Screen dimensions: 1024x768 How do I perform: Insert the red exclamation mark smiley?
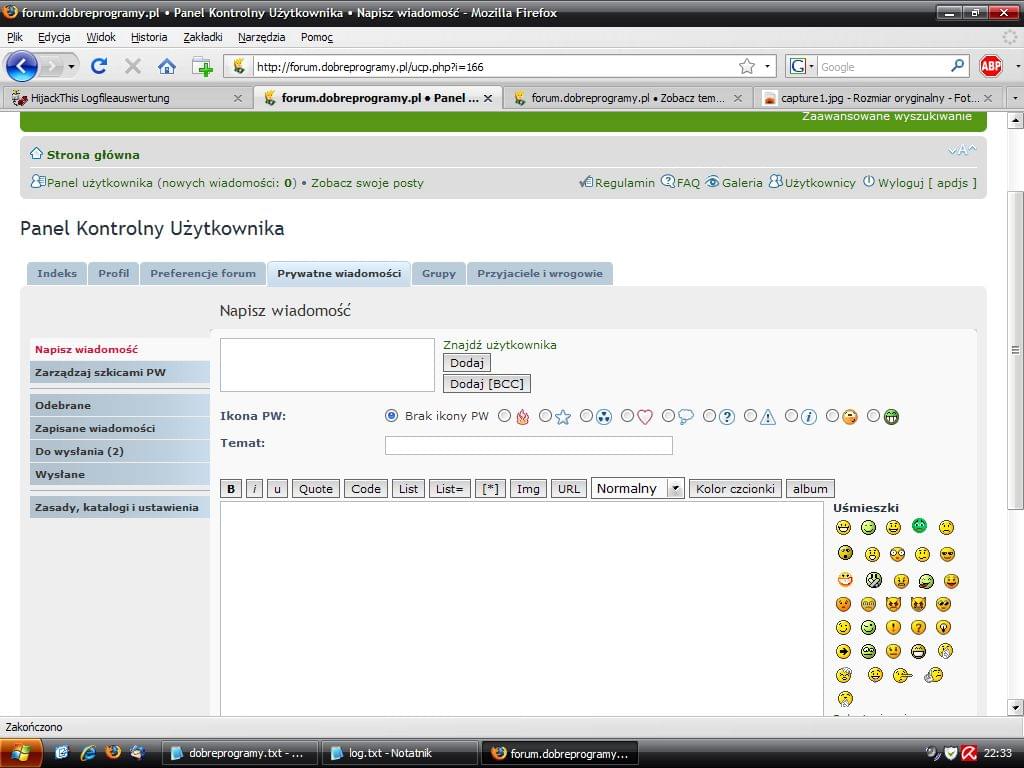click(893, 628)
